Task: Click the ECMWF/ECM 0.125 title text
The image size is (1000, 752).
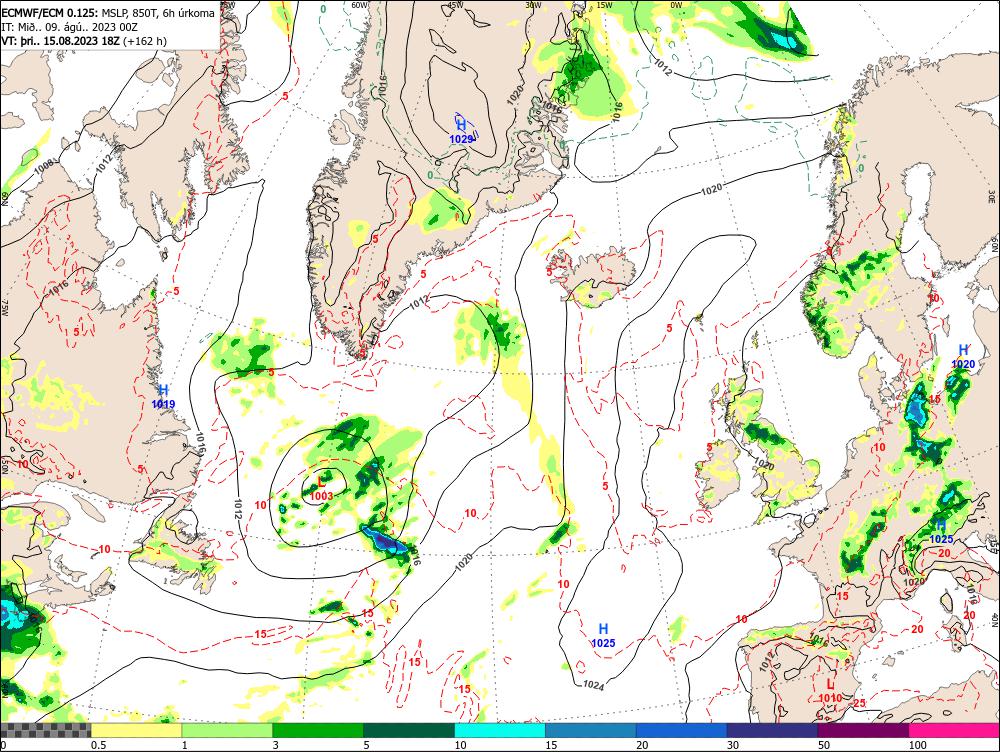Action: pos(50,13)
